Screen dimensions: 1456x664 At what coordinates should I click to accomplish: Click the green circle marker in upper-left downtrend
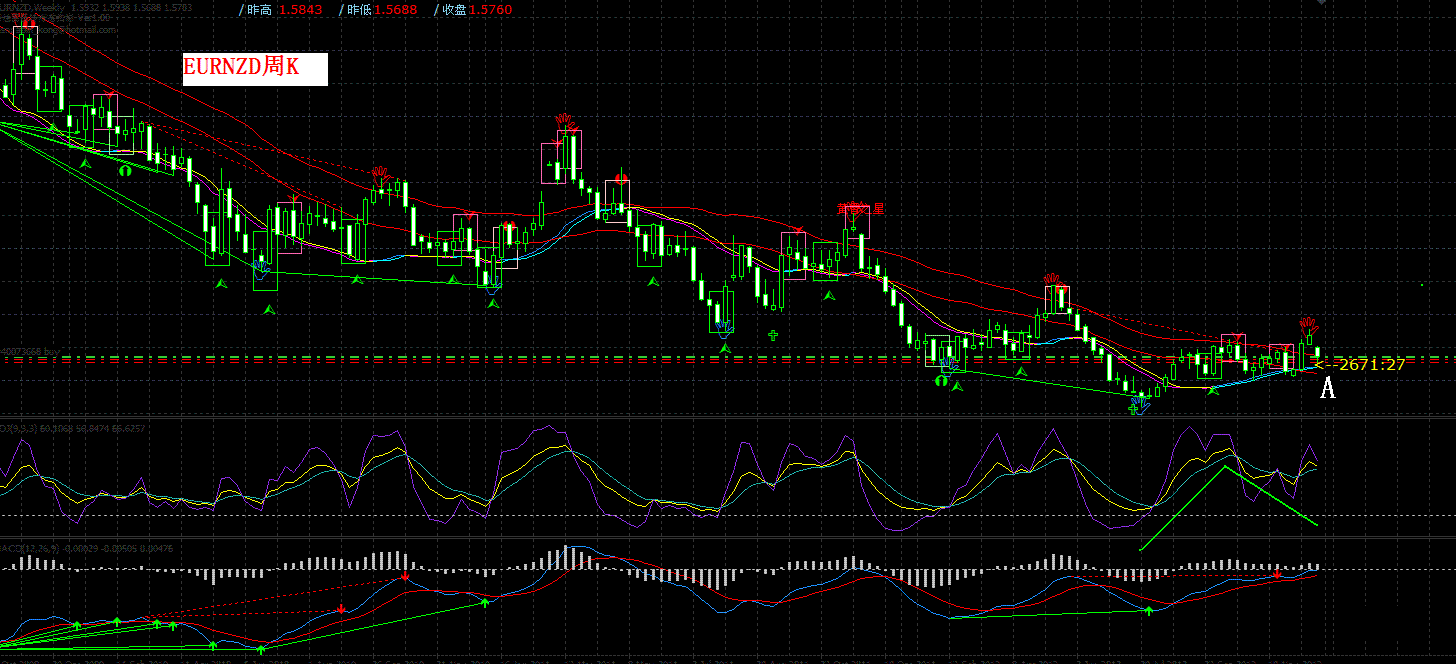125,171
